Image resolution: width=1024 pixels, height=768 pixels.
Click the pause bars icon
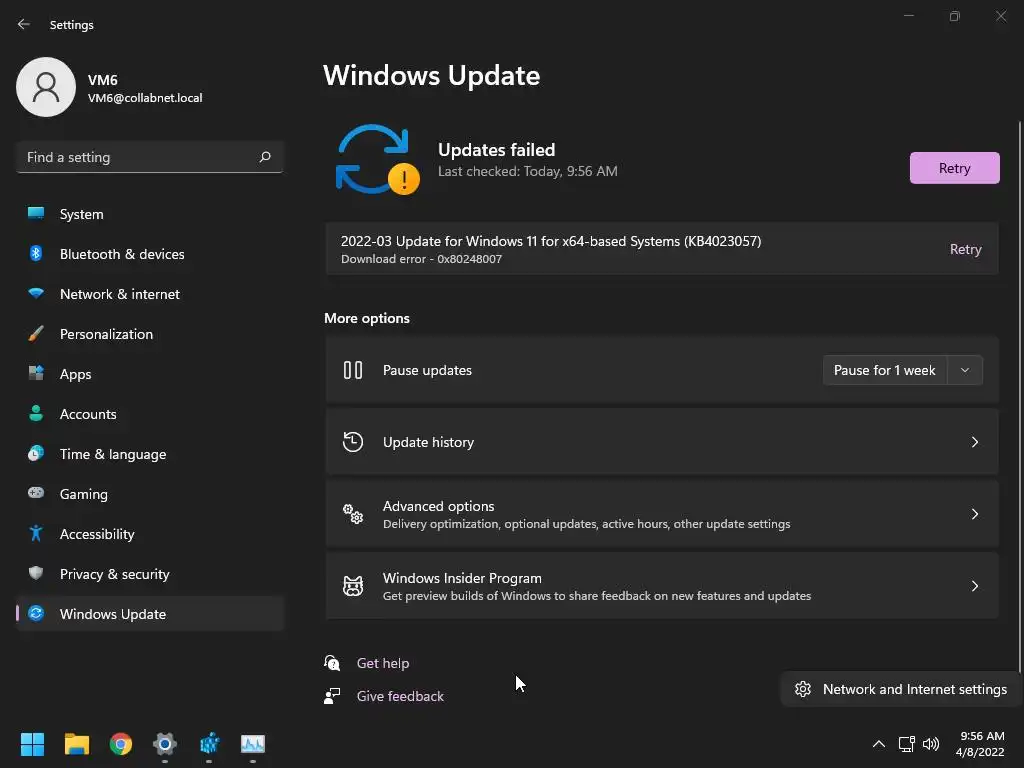tap(353, 370)
